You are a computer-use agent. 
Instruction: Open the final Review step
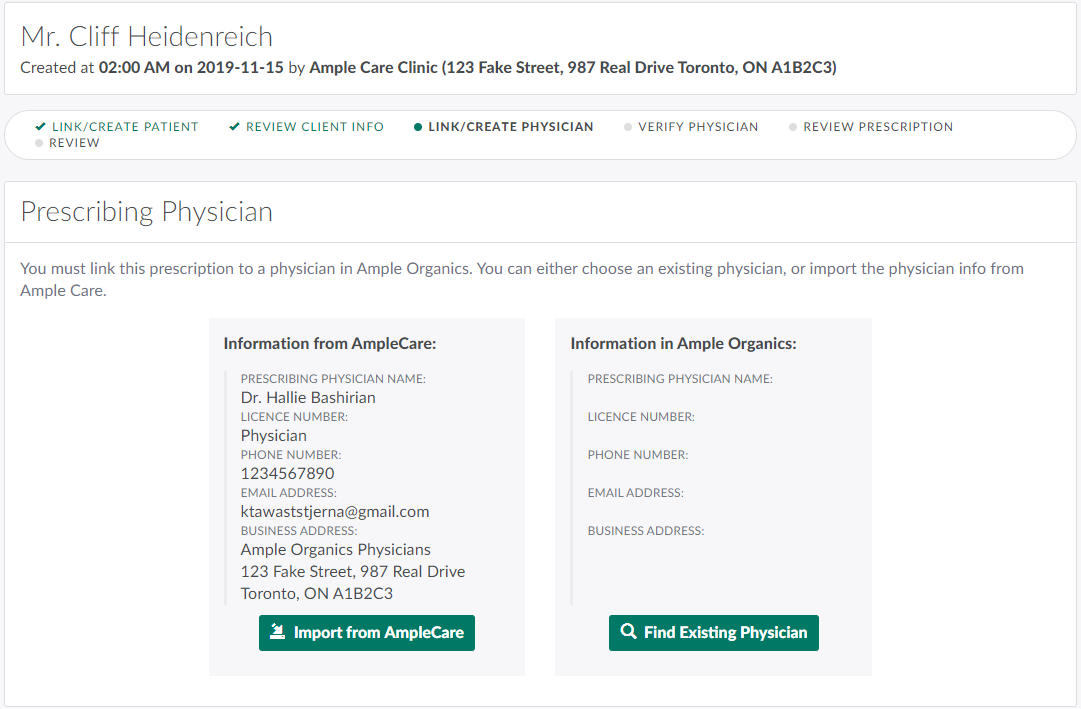click(74, 143)
